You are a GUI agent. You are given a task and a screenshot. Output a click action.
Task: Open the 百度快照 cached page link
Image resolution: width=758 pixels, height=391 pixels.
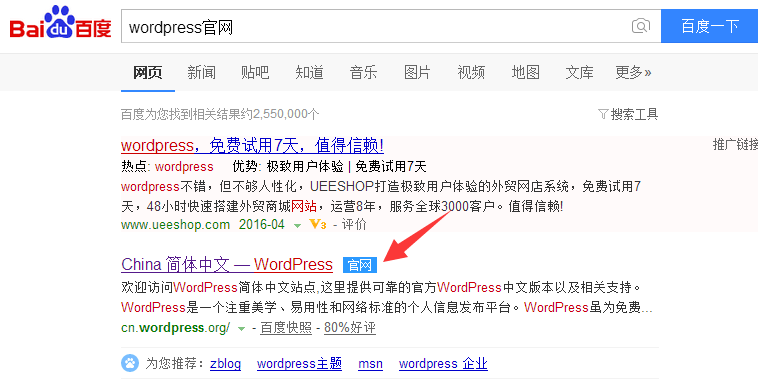[x=286, y=328]
